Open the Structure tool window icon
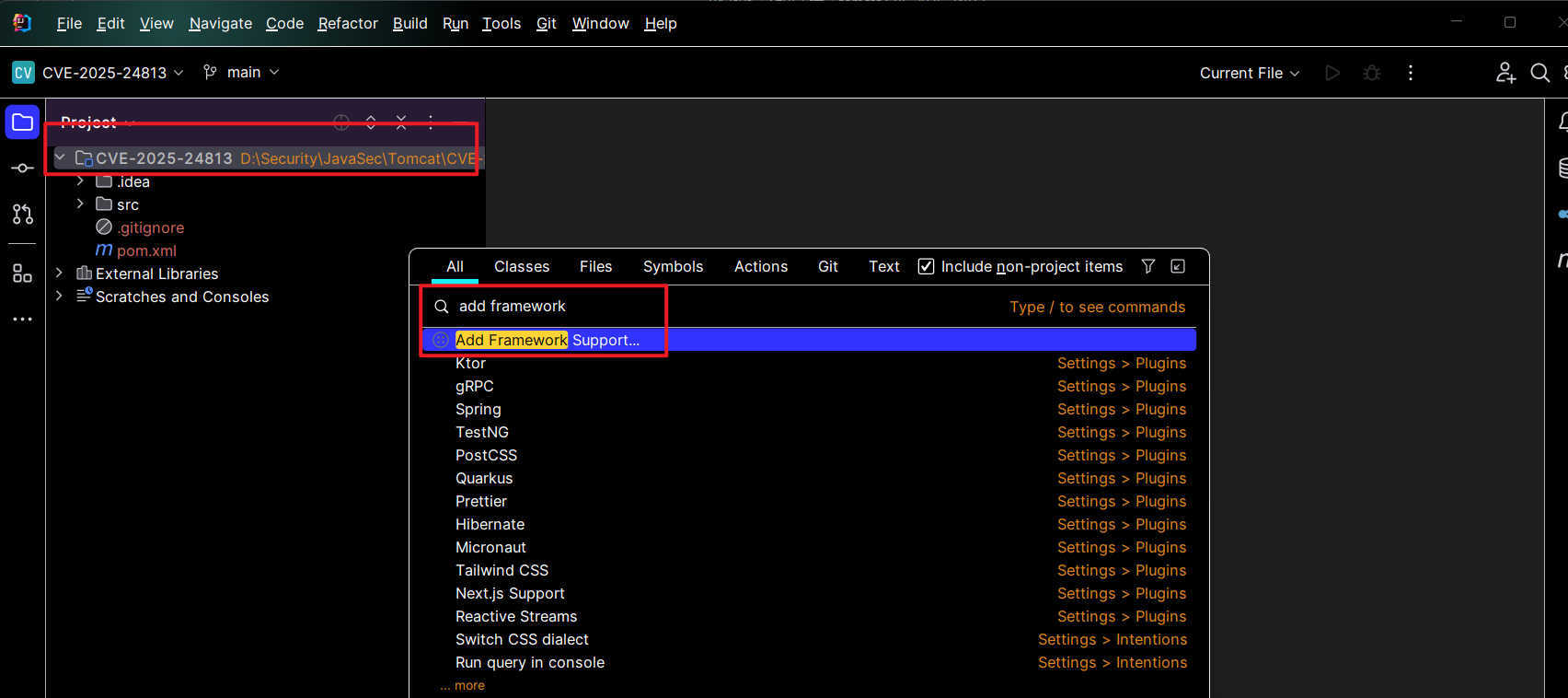The width and height of the screenshot is (1568, 698). point(22,273)
